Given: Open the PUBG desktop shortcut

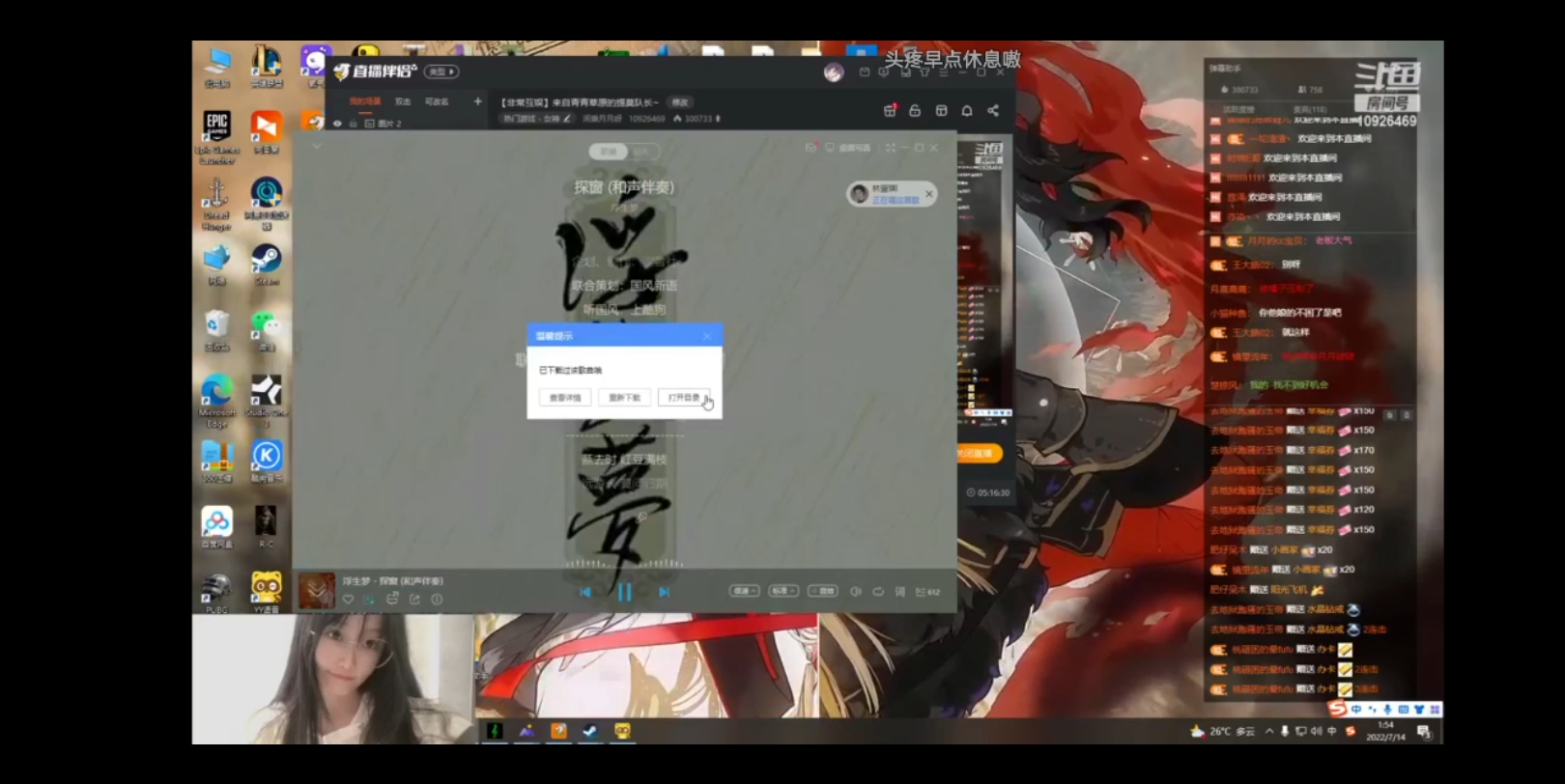Looking at the screenshot, I should (x=216, y=592).
